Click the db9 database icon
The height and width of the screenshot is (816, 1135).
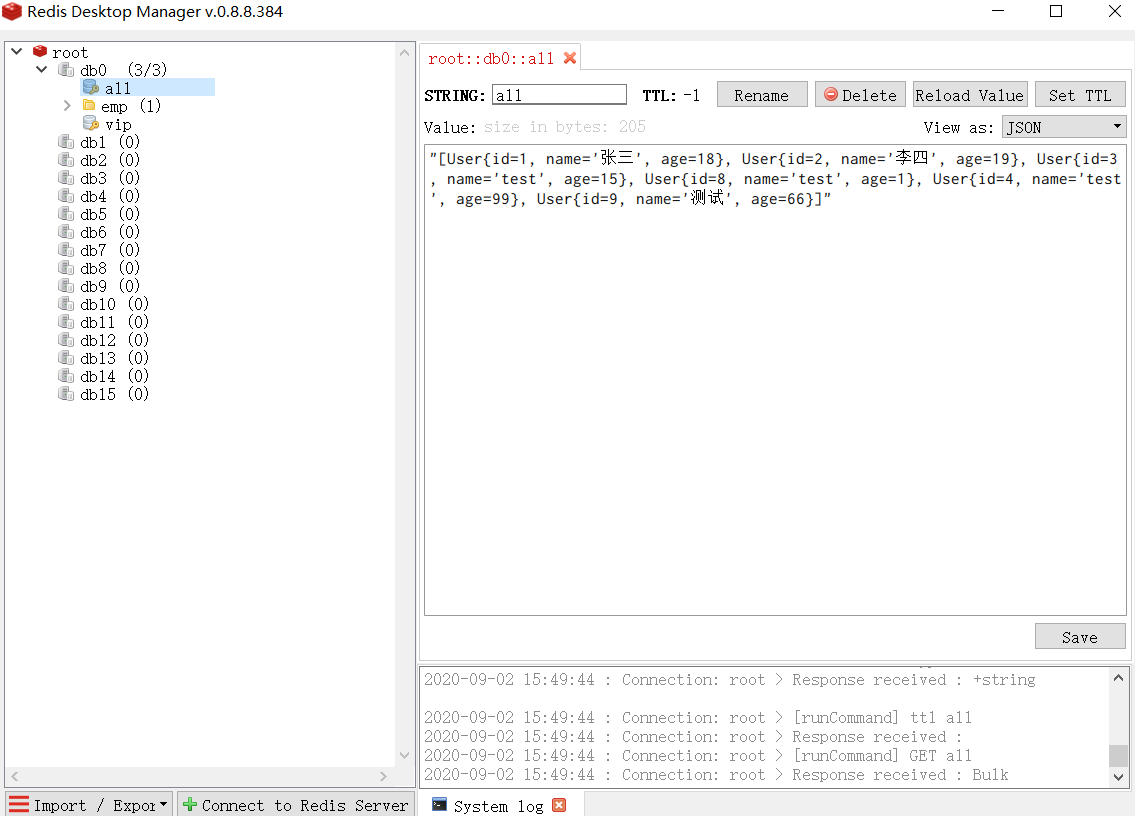pyautogui.click(x=66, y=286)
